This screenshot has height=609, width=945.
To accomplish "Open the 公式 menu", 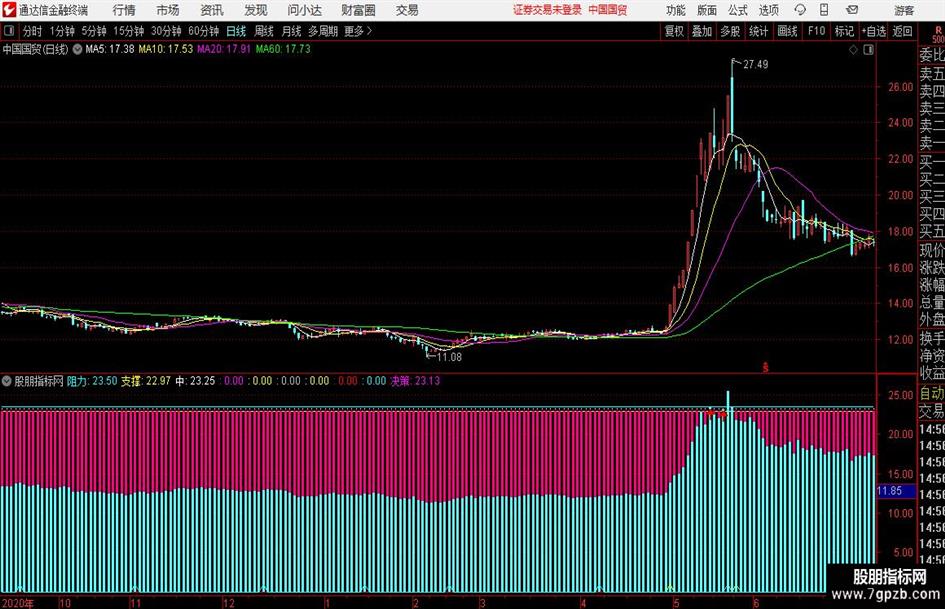I will pyautogui.click(x=737, y=10).
